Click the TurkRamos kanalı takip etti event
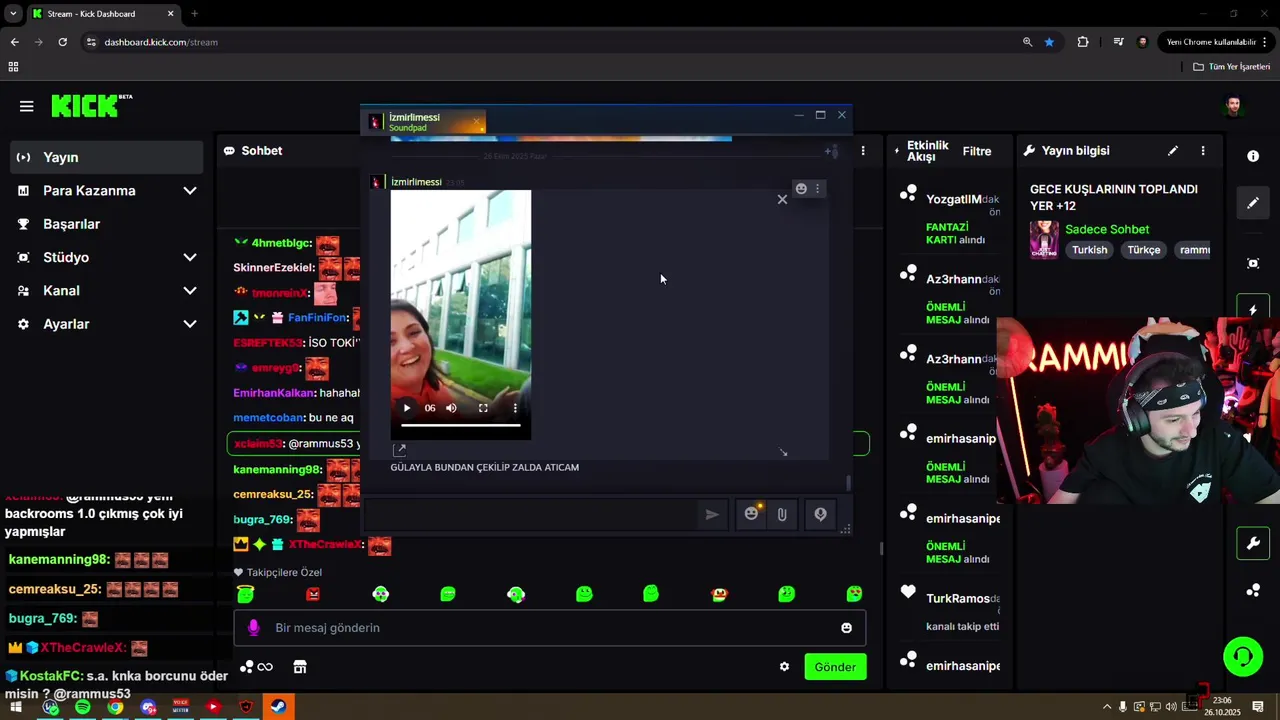The height and width of the screenshot is (720, 1280). point(948,612)
